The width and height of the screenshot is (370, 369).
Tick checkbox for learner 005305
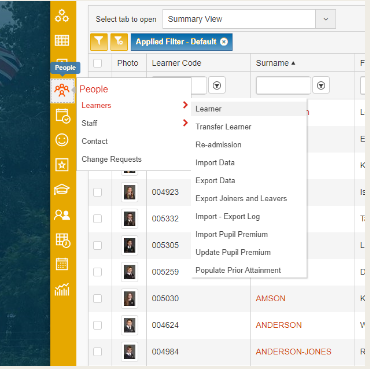click(x=97, y=245)
